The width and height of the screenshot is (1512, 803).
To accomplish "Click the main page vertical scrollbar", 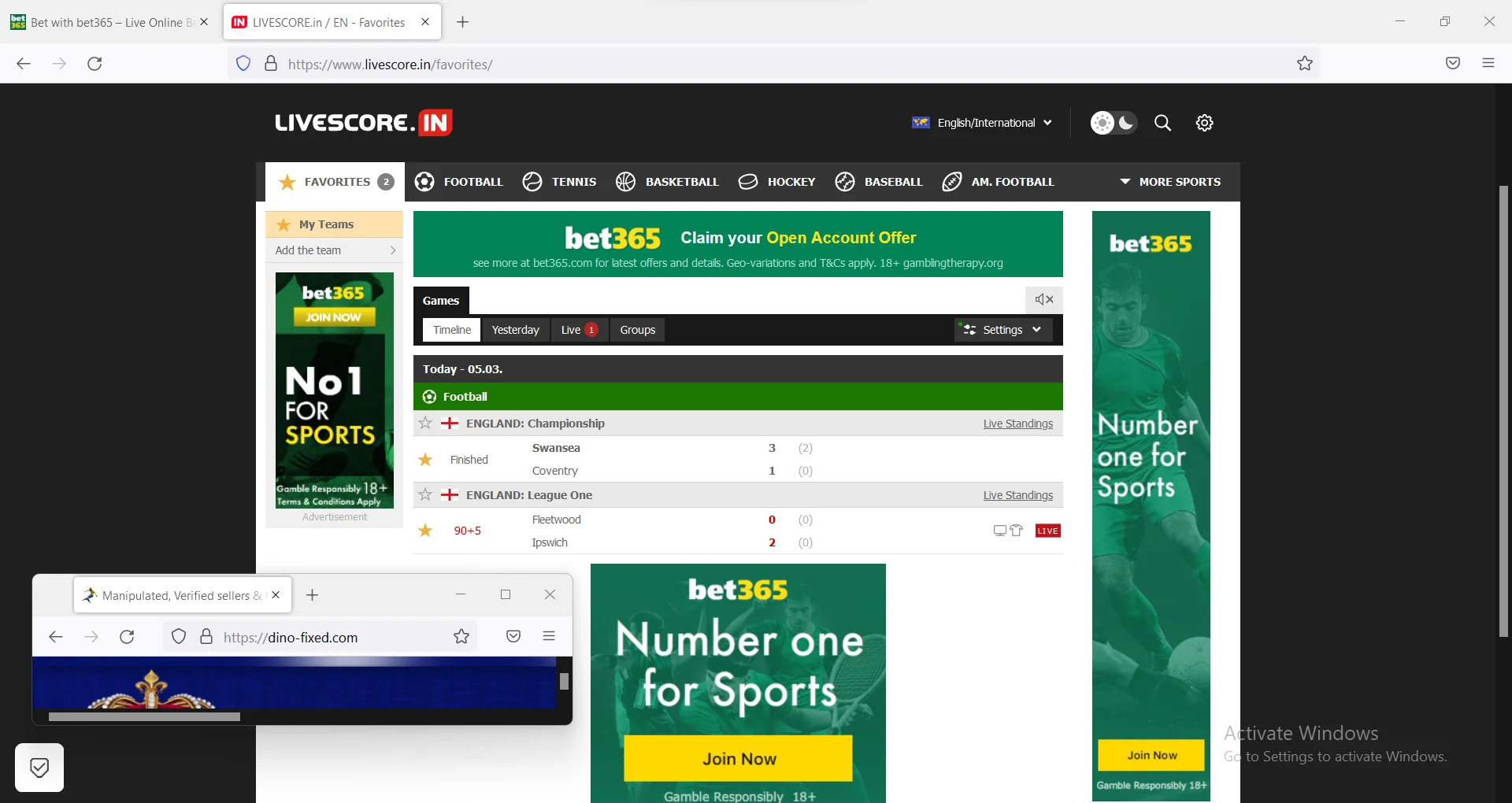I will tap(1503, 411).
